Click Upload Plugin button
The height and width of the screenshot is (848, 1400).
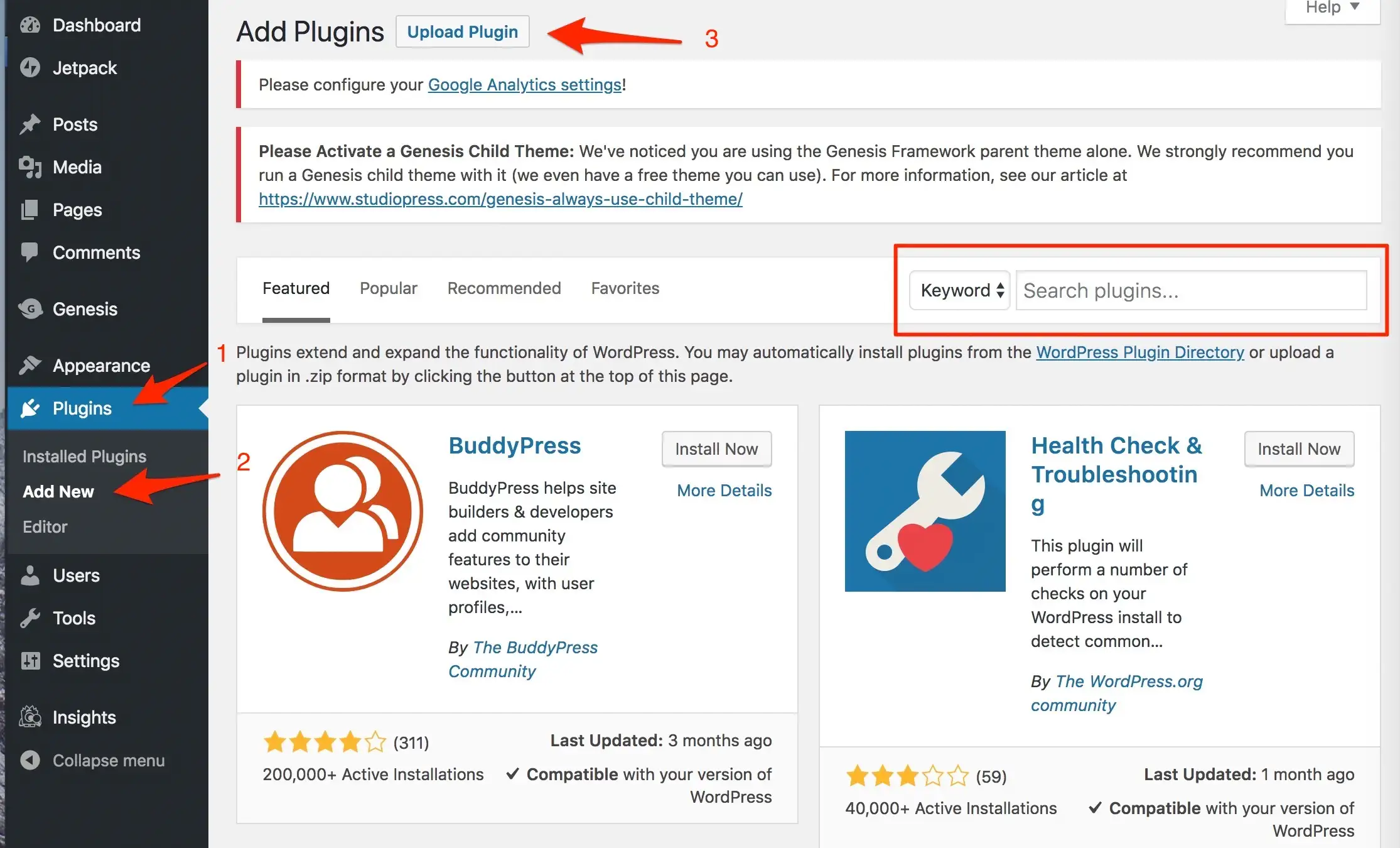tap(462, 32)
